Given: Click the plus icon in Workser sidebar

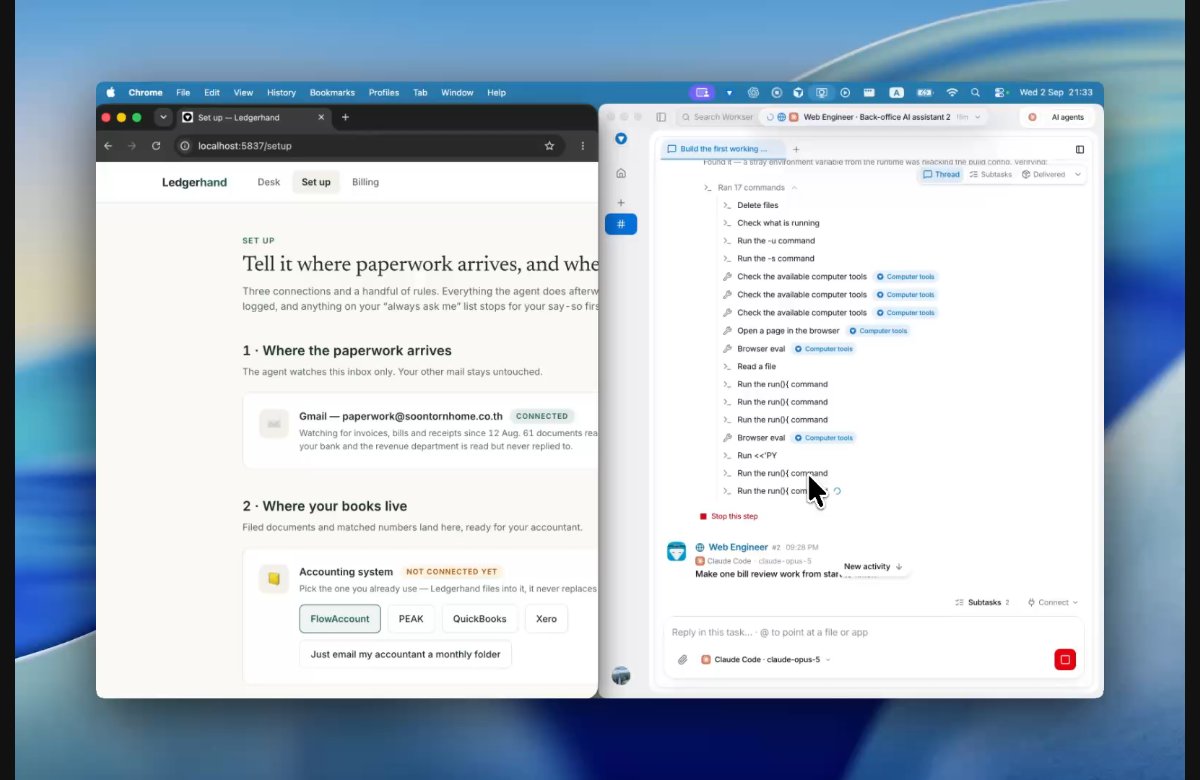Looking at the screenshot, I should pos(621,203).
